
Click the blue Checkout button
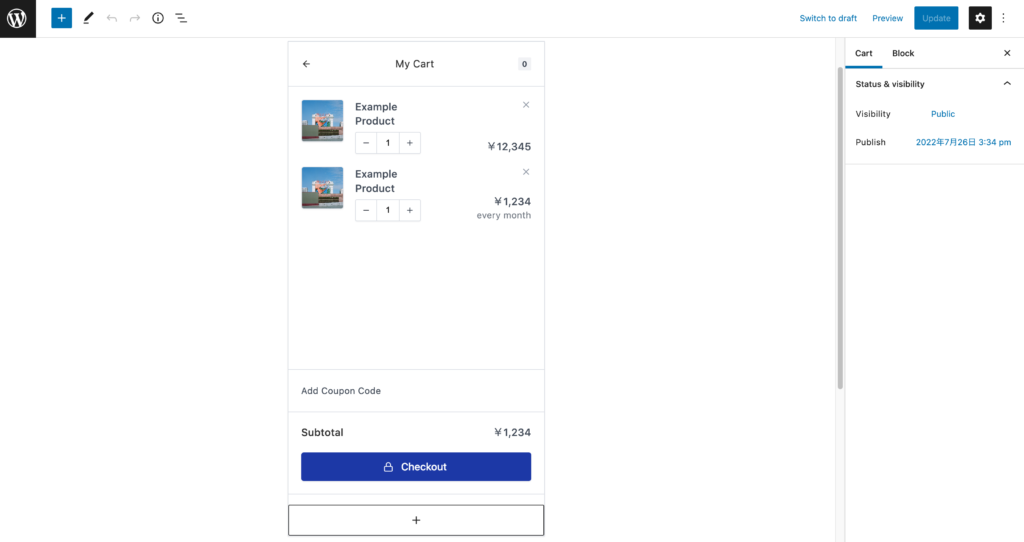point(416,467)
